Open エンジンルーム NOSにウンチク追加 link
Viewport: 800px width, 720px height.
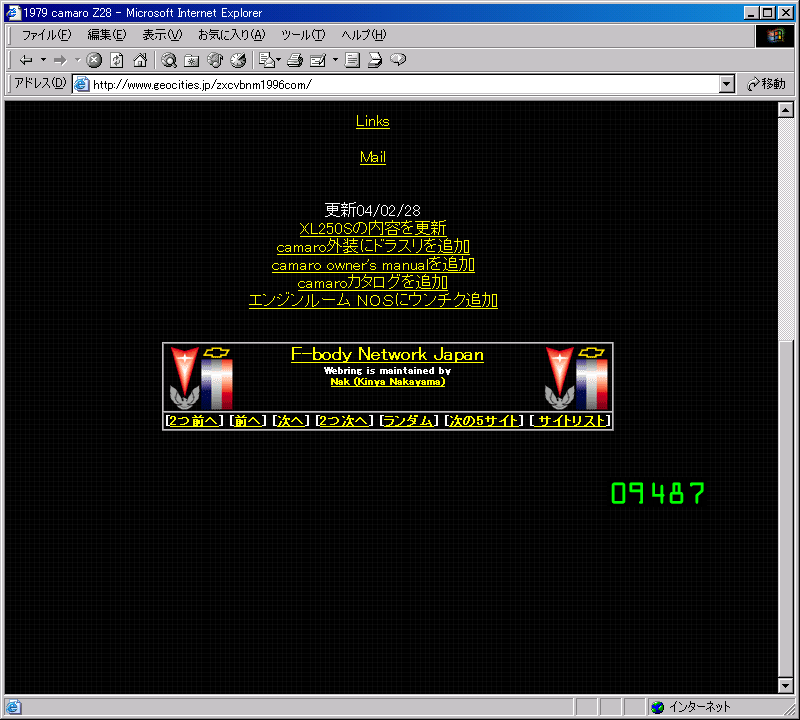click(x=373, y=301)
